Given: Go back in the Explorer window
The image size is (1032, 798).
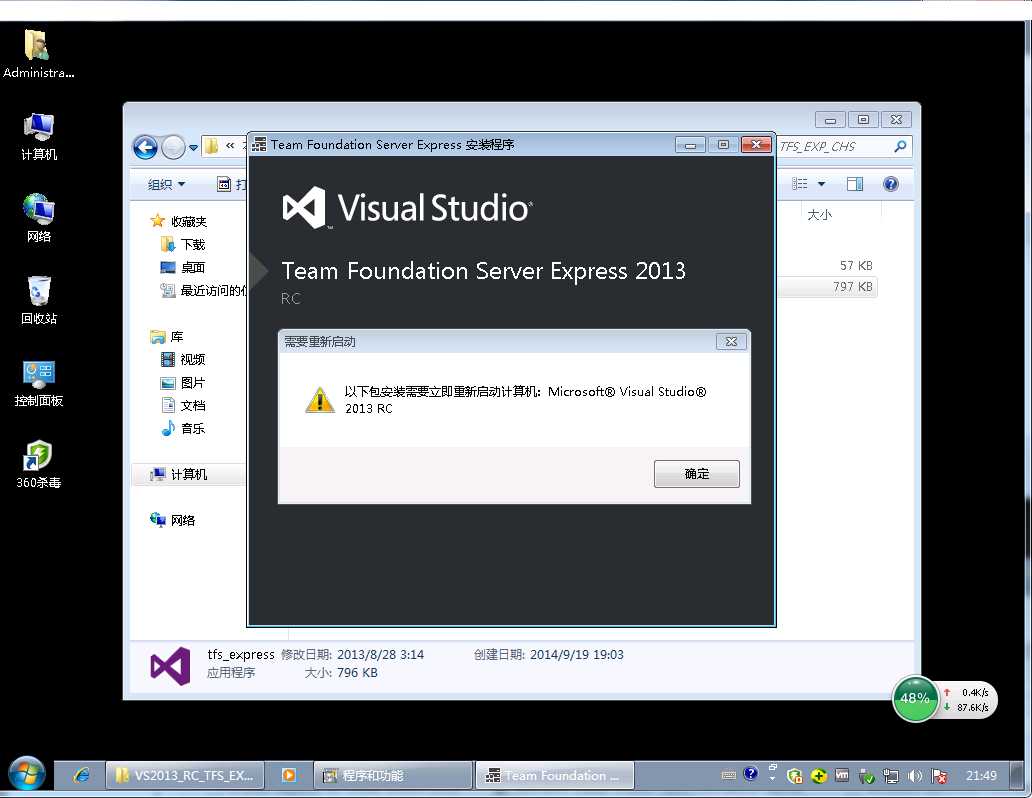Looking at the screenshot, I should tap(145, 147).
